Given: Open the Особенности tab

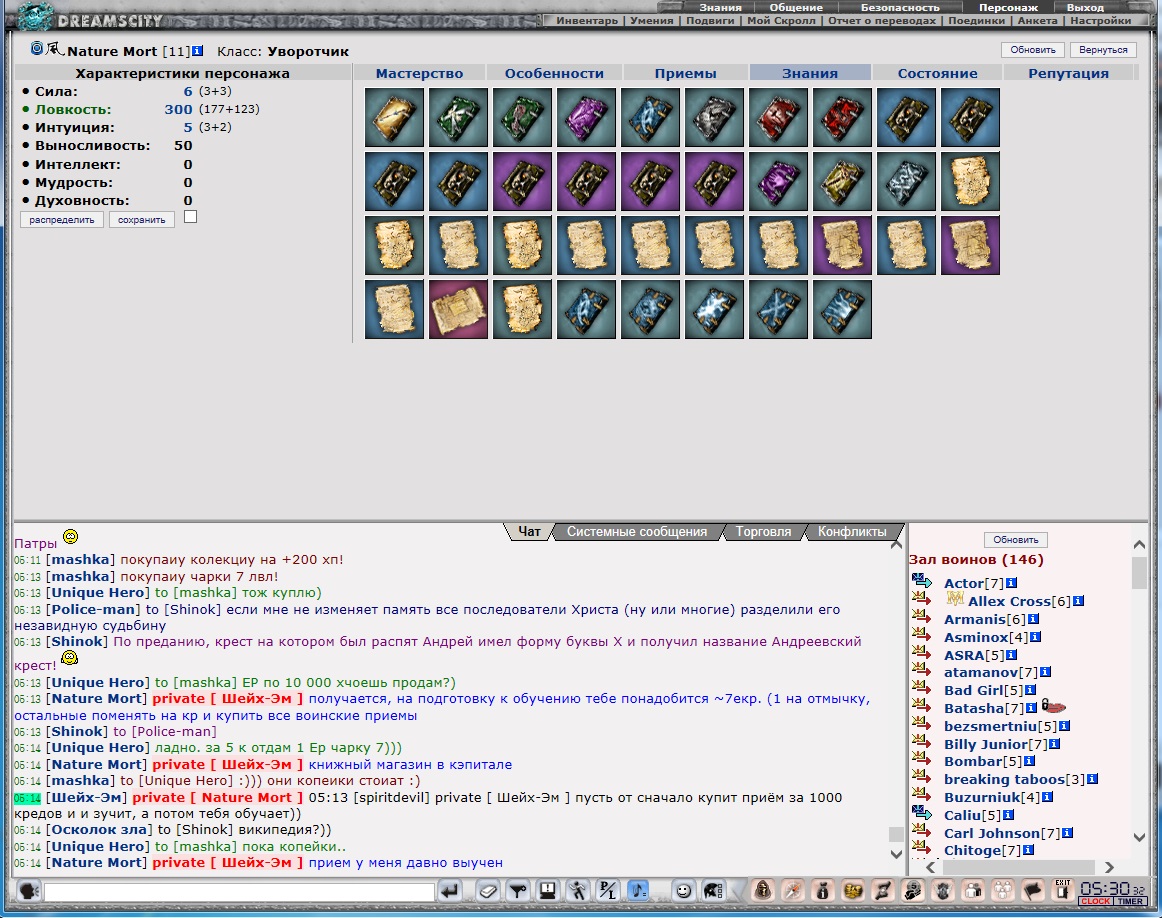Looking at the screenshot, I should [554, 73].
